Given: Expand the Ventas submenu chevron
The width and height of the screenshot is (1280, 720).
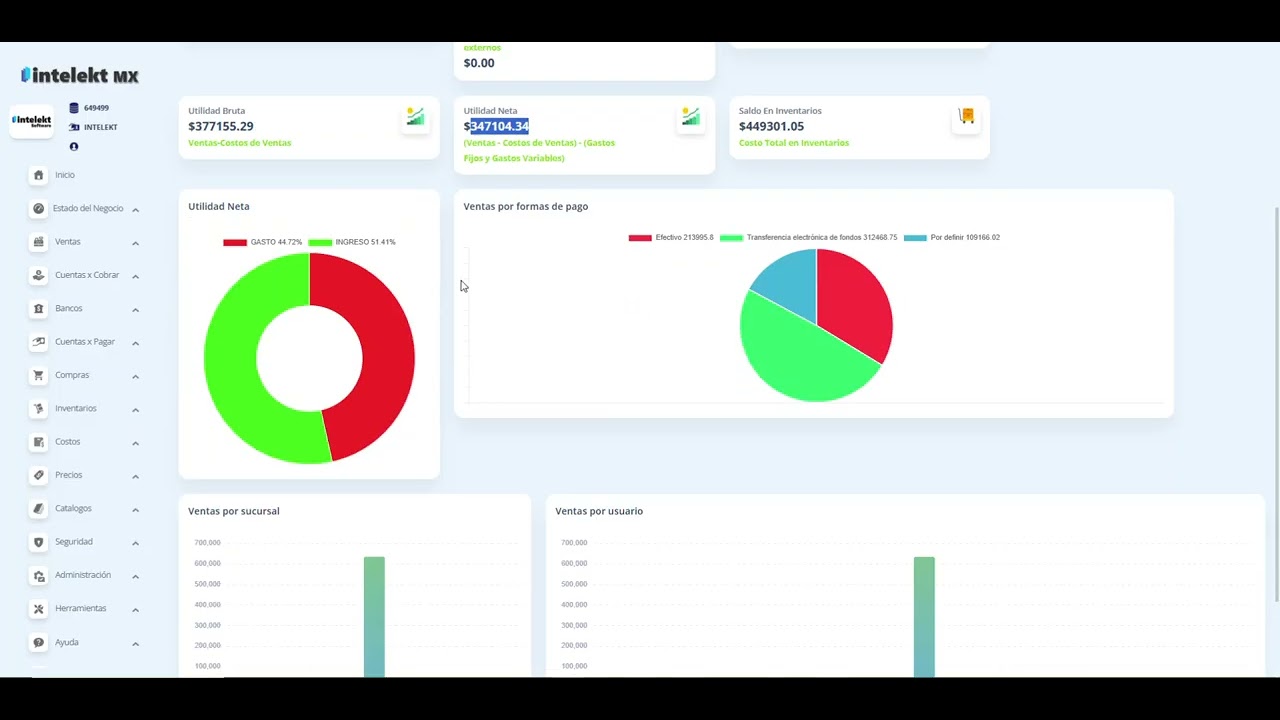Looking at the screenshot, I should pyautogui.click(x=135, y=243).
